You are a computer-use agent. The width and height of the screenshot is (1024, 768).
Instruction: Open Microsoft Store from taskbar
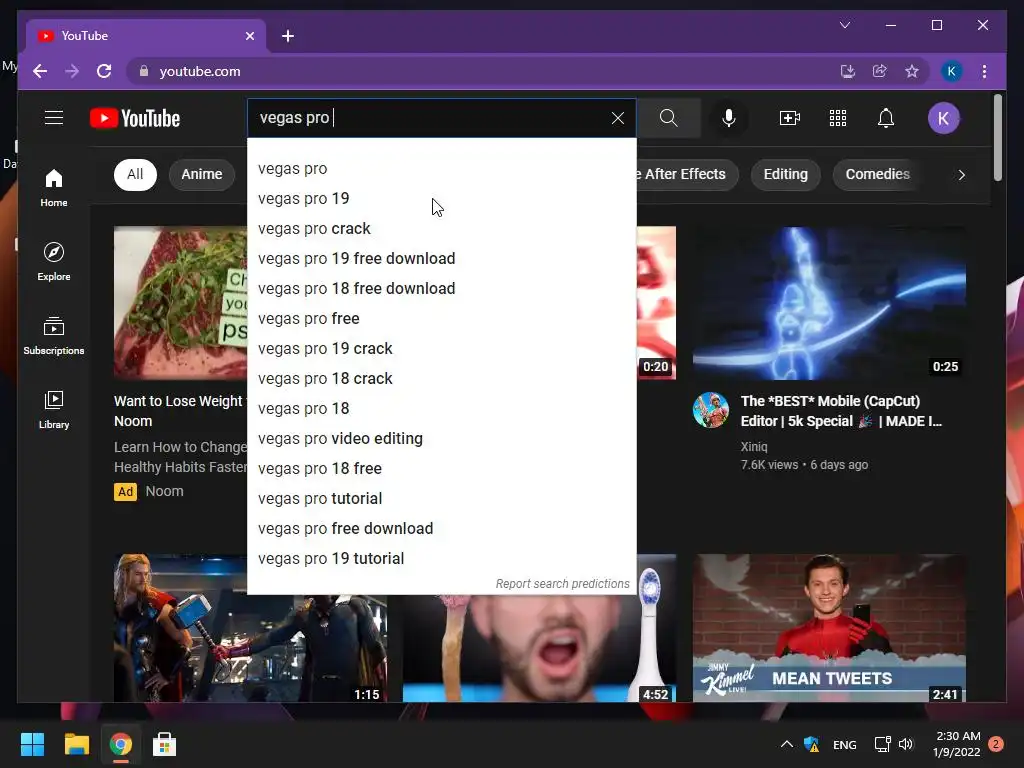tap(164, 744)
